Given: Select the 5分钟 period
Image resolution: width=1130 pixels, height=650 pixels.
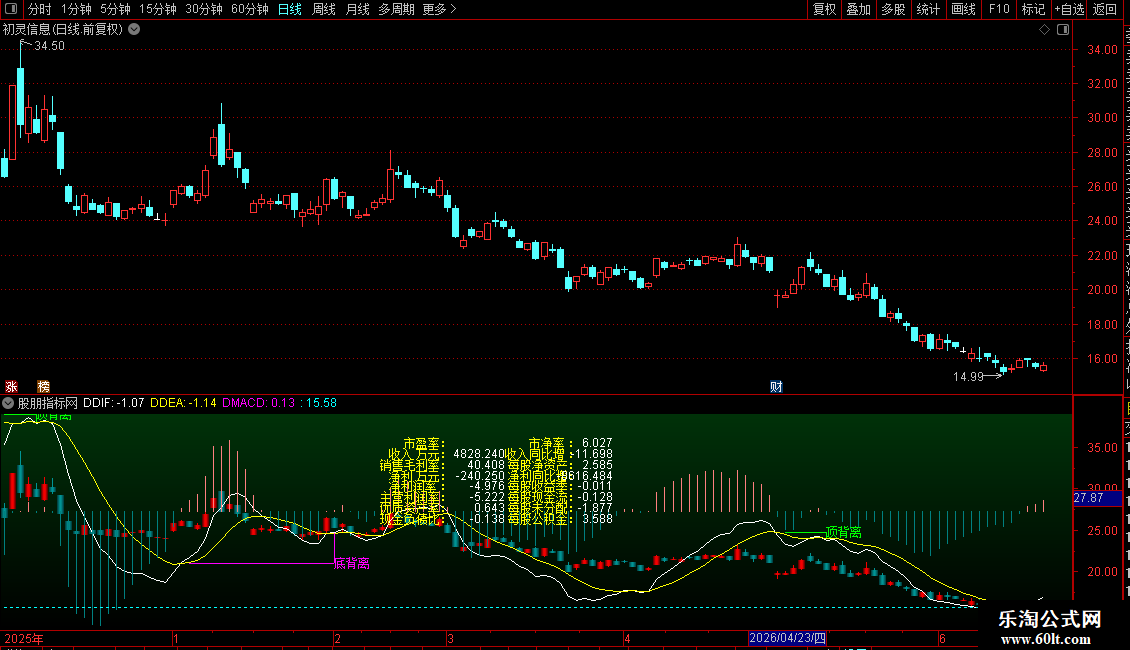Looking at the screenshot, I should 115,9.
